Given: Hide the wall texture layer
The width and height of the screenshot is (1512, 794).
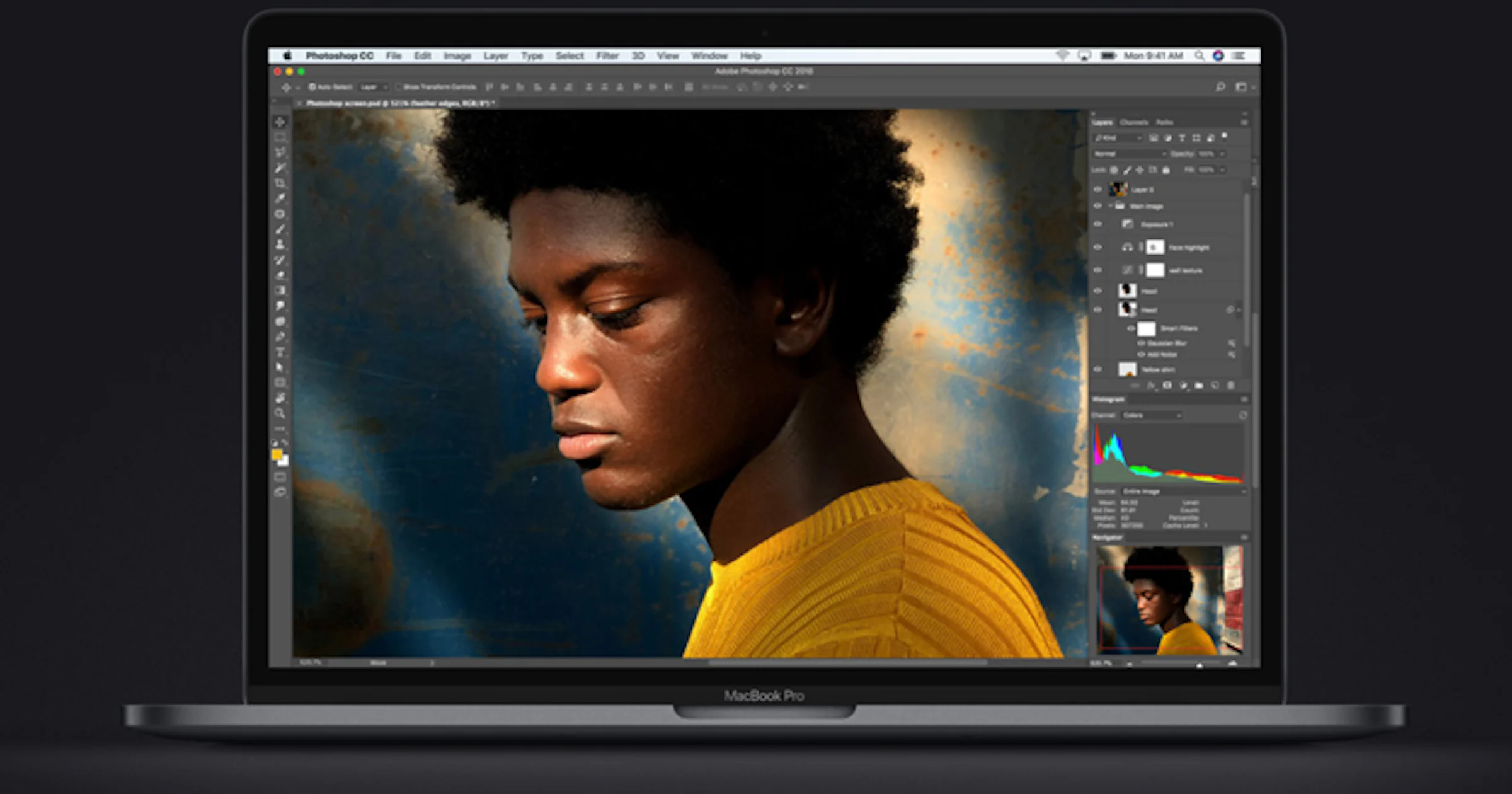Looking at the screenshot, I should (1098, 270).
